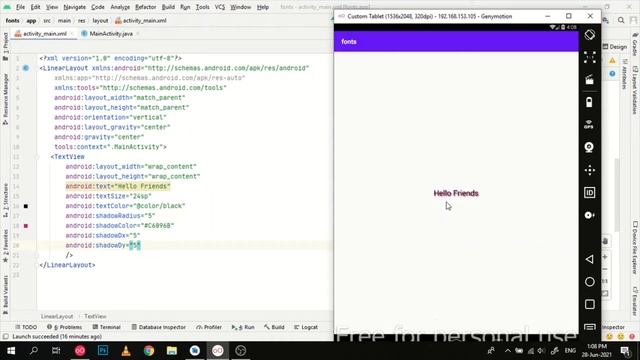Click the ENG language indicator in system tray
Image resolution: width=640 pixels, height=360 pixels.
[x=570, y=351]
